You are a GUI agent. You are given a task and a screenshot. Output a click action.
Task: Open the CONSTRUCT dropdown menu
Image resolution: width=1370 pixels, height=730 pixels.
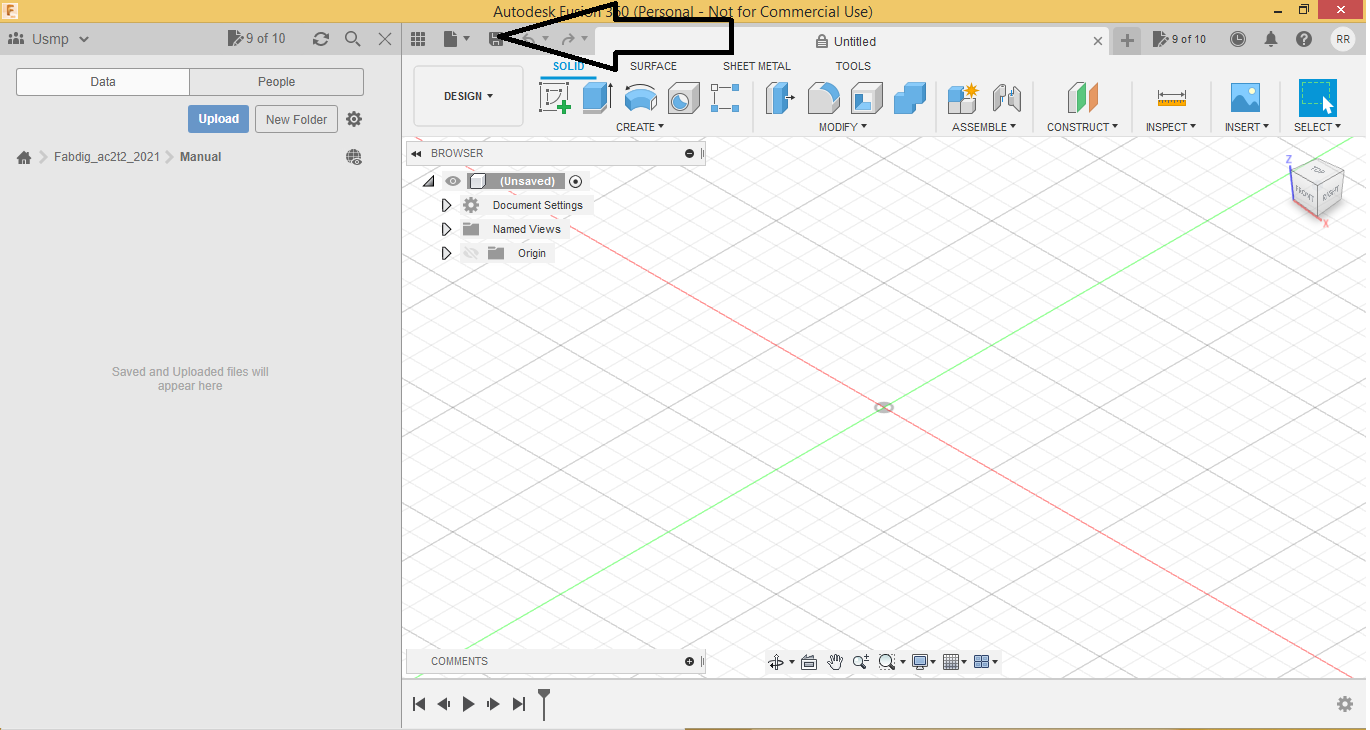pyautogui.click(x=1082, y=127)
